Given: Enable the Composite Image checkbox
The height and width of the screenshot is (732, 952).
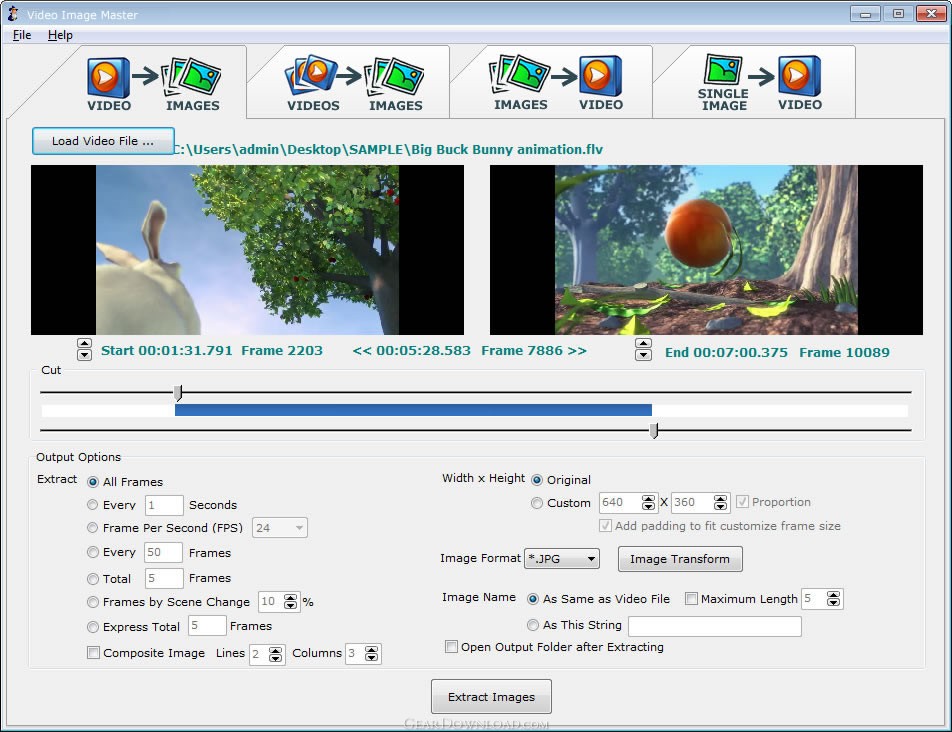Looking at the screenshot, I should [x=93, y=653].
